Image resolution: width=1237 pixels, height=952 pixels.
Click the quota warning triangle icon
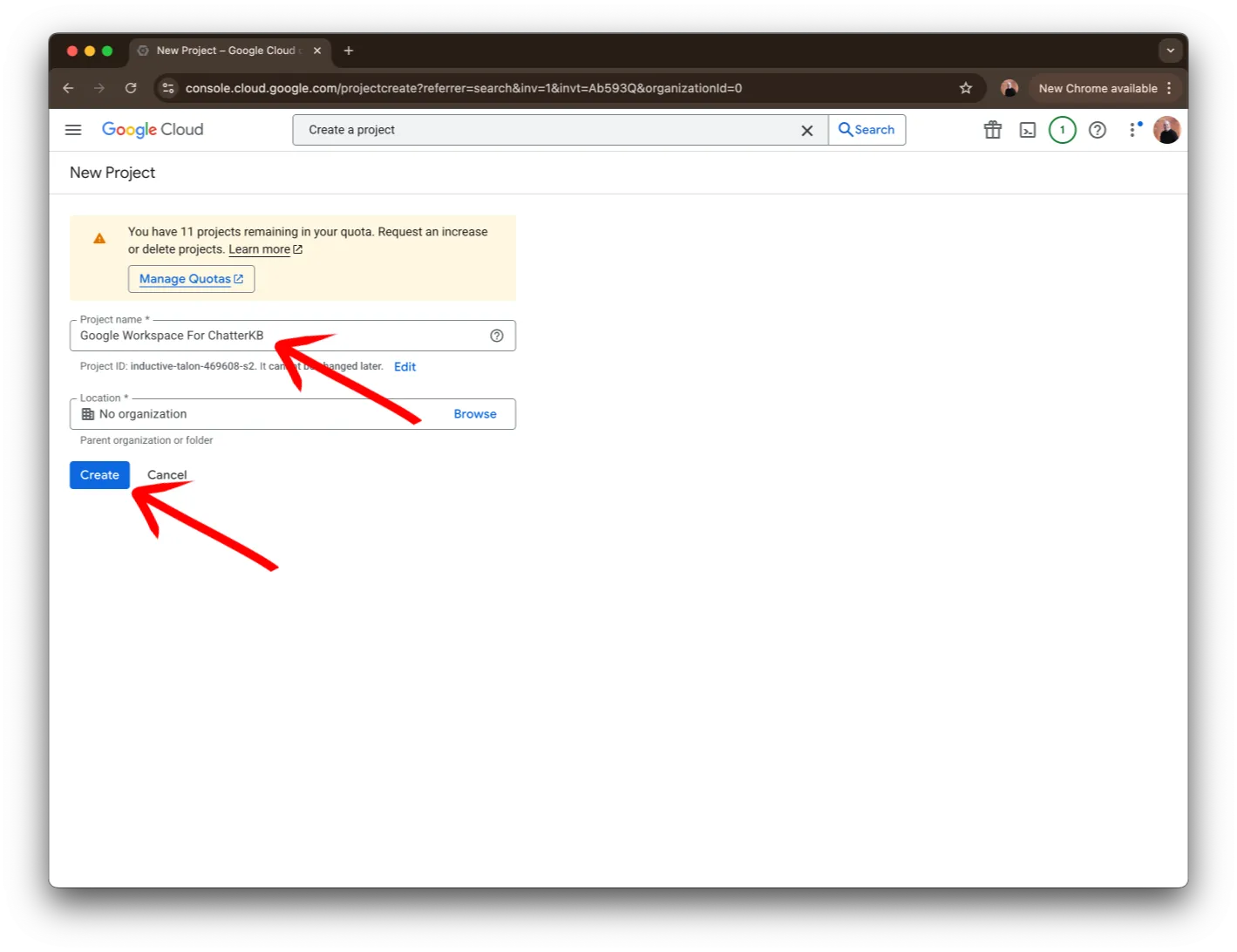click(x=99, y=238)
